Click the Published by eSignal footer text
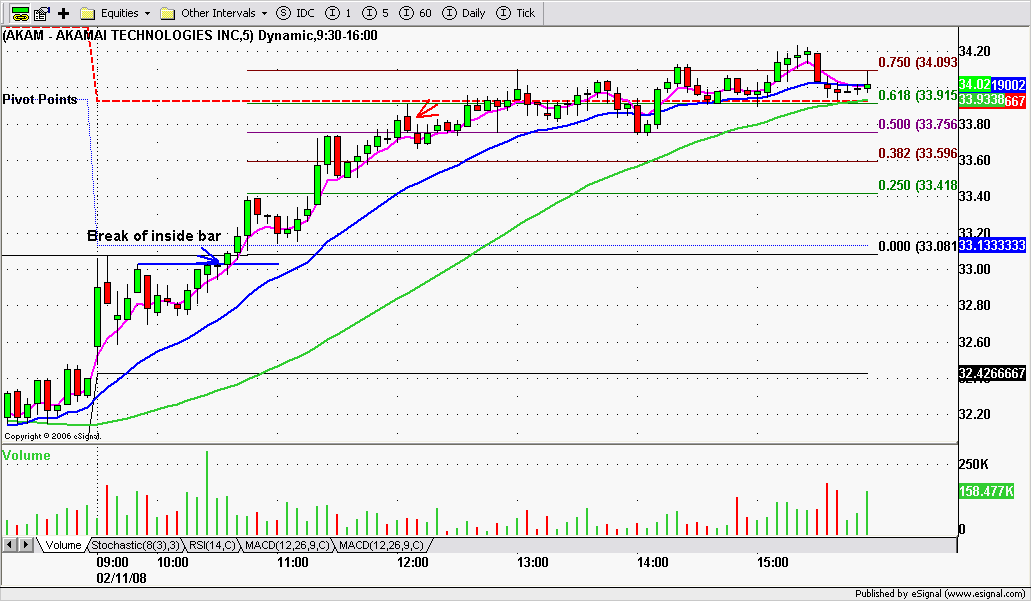 [940, 594]
